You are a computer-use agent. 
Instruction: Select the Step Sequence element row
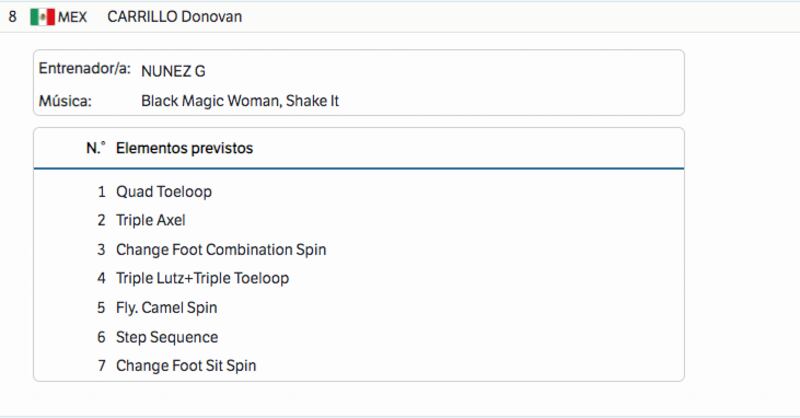point(359,337)
